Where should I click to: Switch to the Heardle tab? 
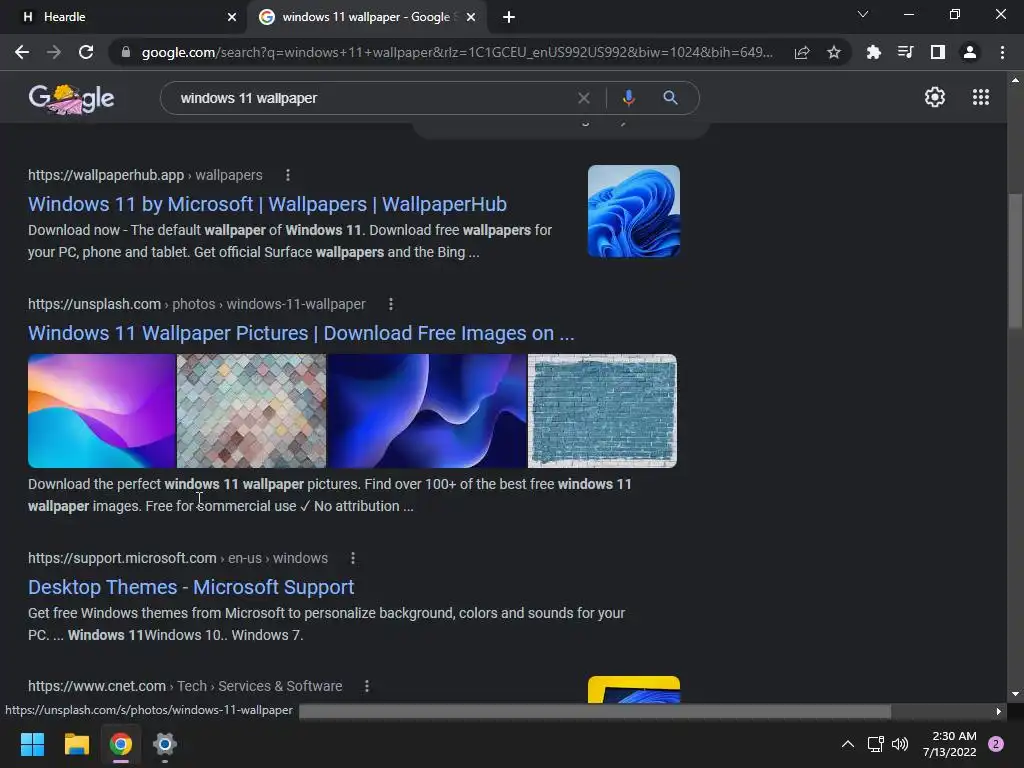[x=123, y=17]
